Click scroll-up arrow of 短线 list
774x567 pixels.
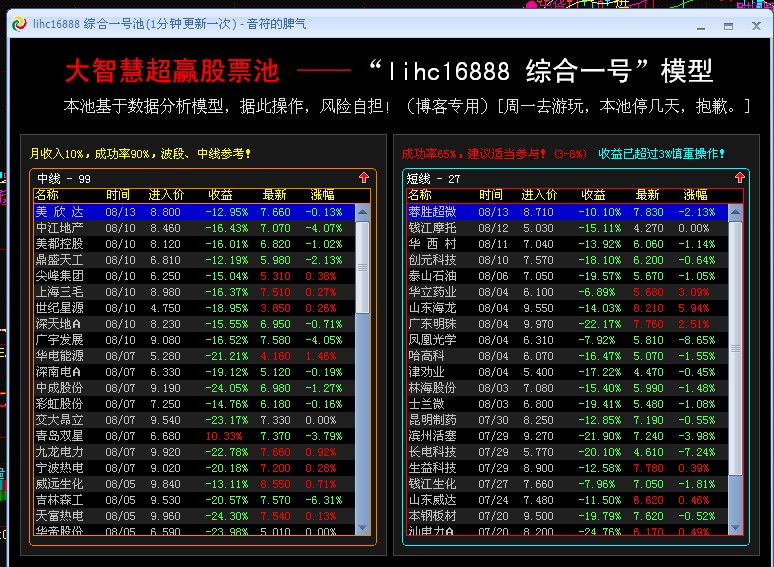click(735, 212)
